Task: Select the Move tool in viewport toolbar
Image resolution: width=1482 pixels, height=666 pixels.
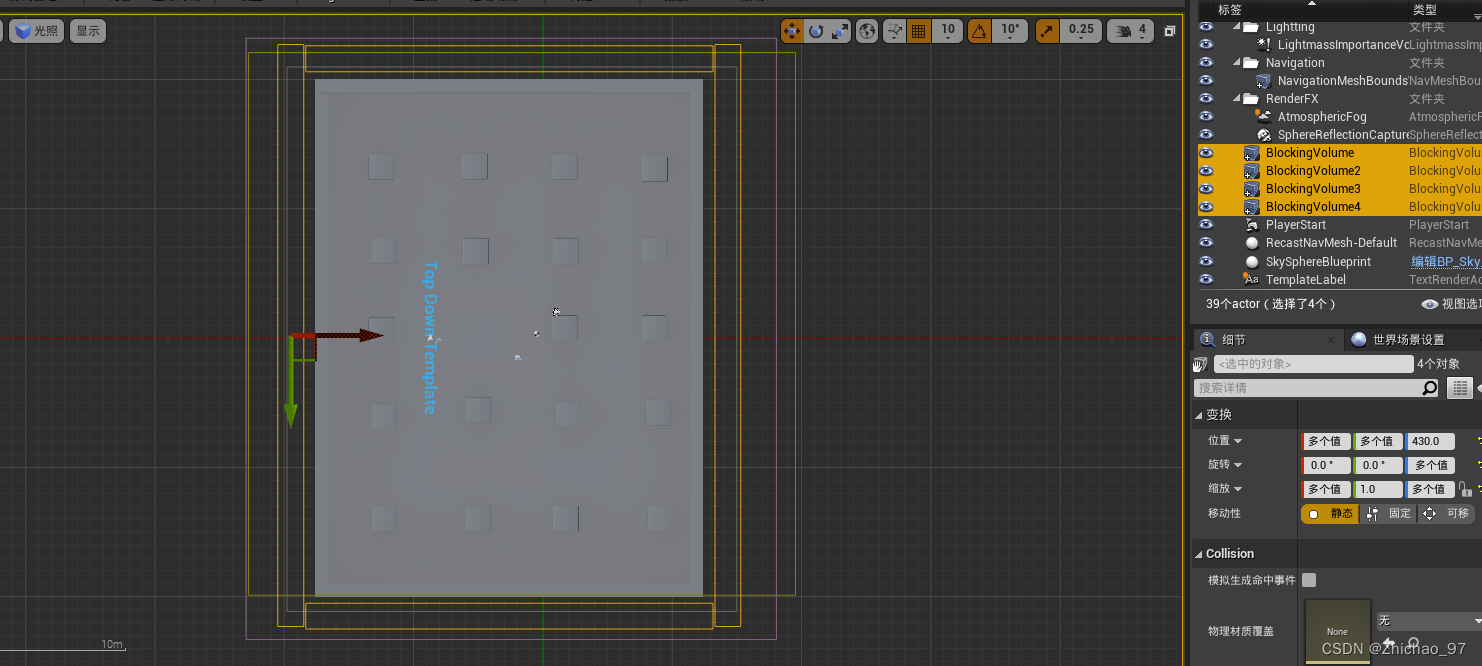Action: 791,30
